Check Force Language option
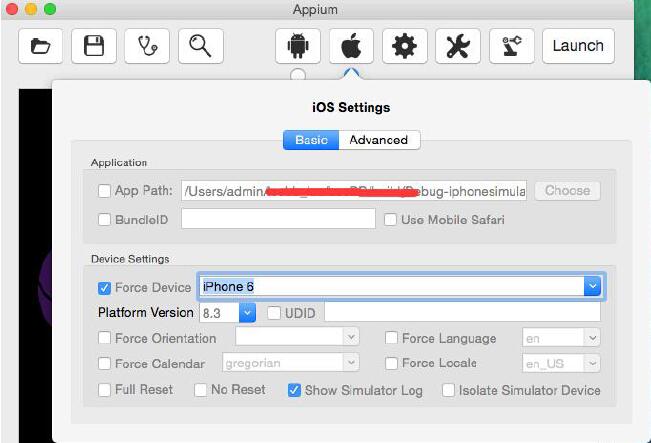 (x=391, y=338)
